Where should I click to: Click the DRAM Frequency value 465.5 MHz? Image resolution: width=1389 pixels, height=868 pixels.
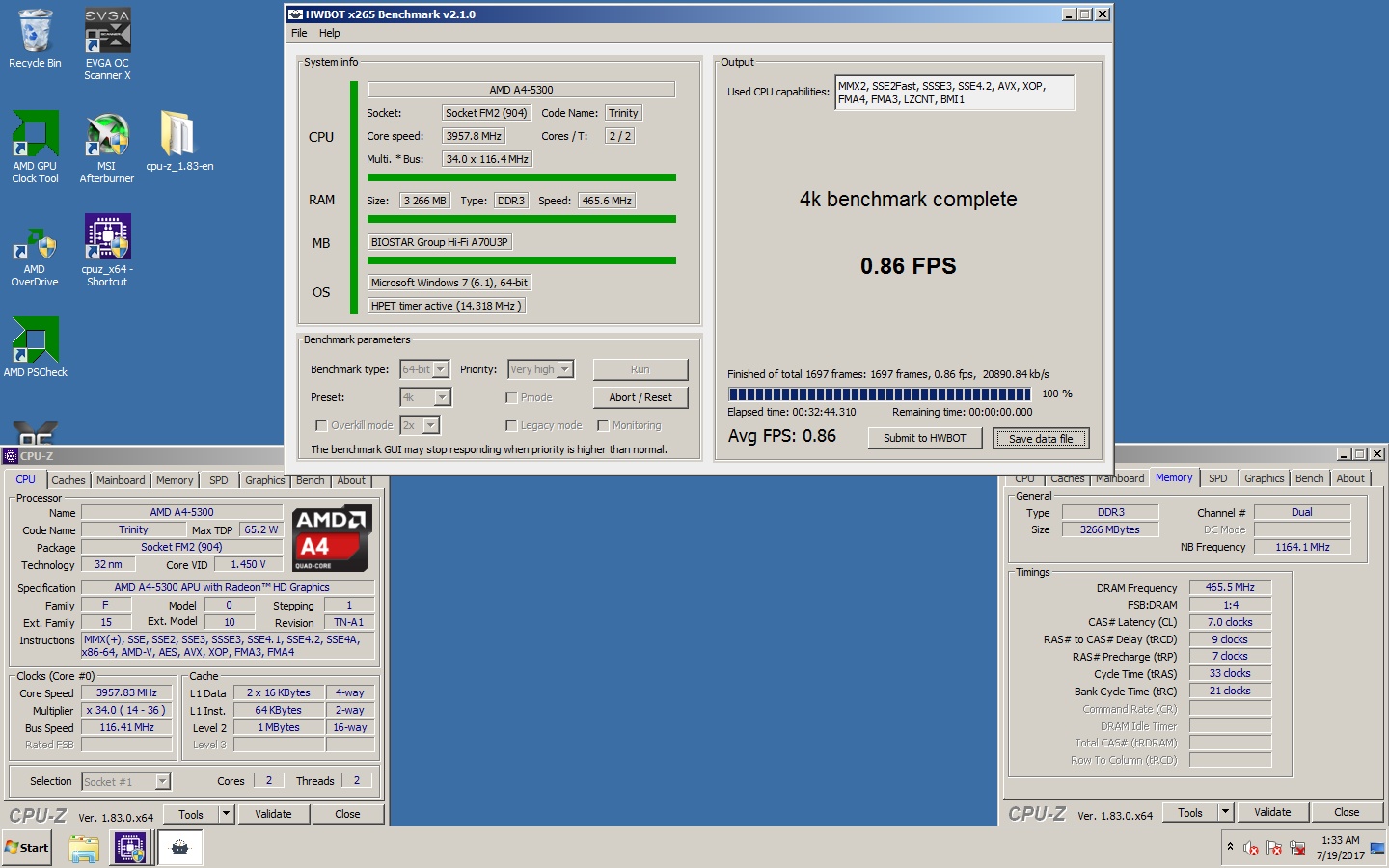[x=1230, y=587]
